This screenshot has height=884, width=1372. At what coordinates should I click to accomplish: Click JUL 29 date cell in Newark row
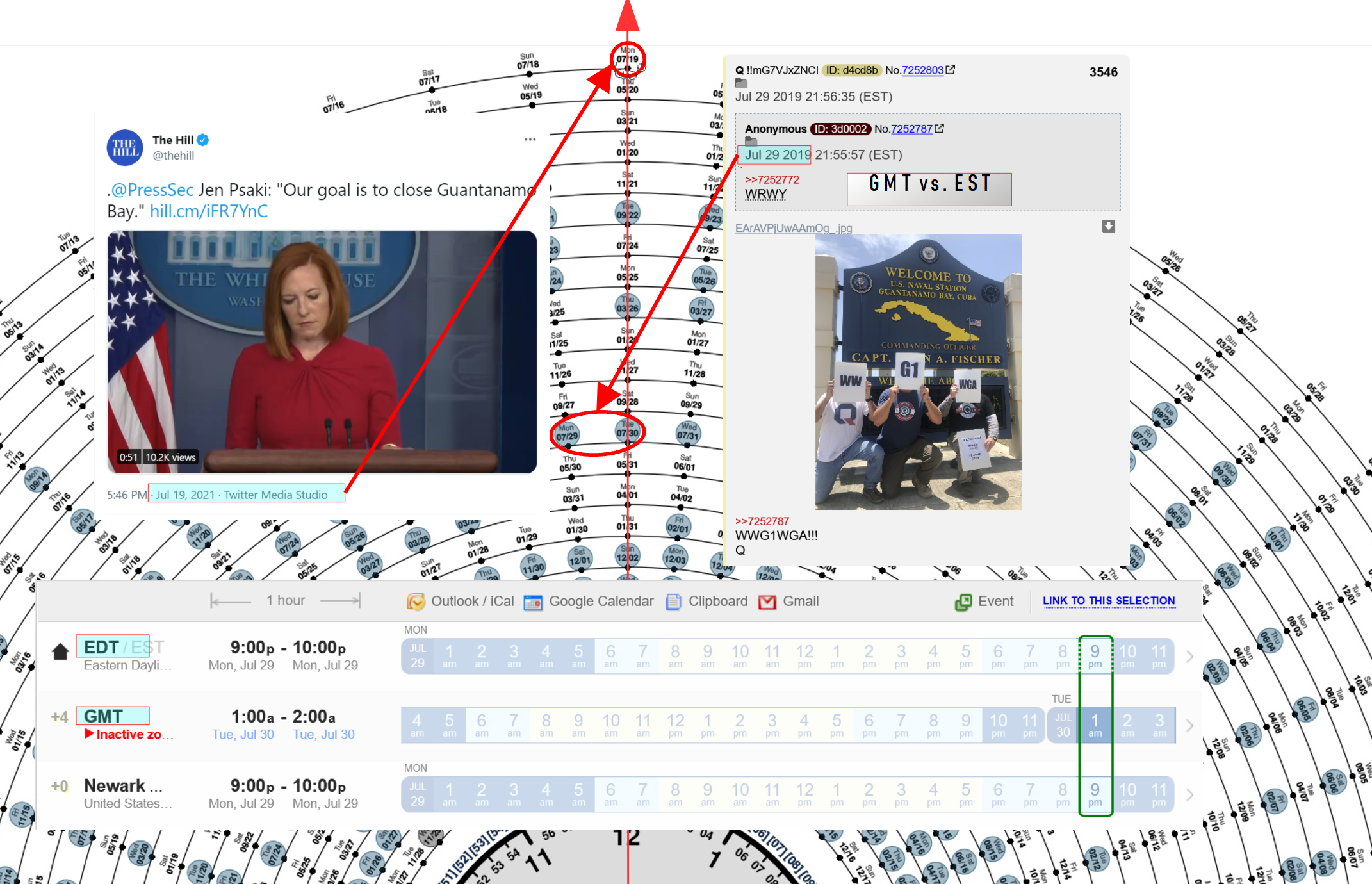pos(418,795)
